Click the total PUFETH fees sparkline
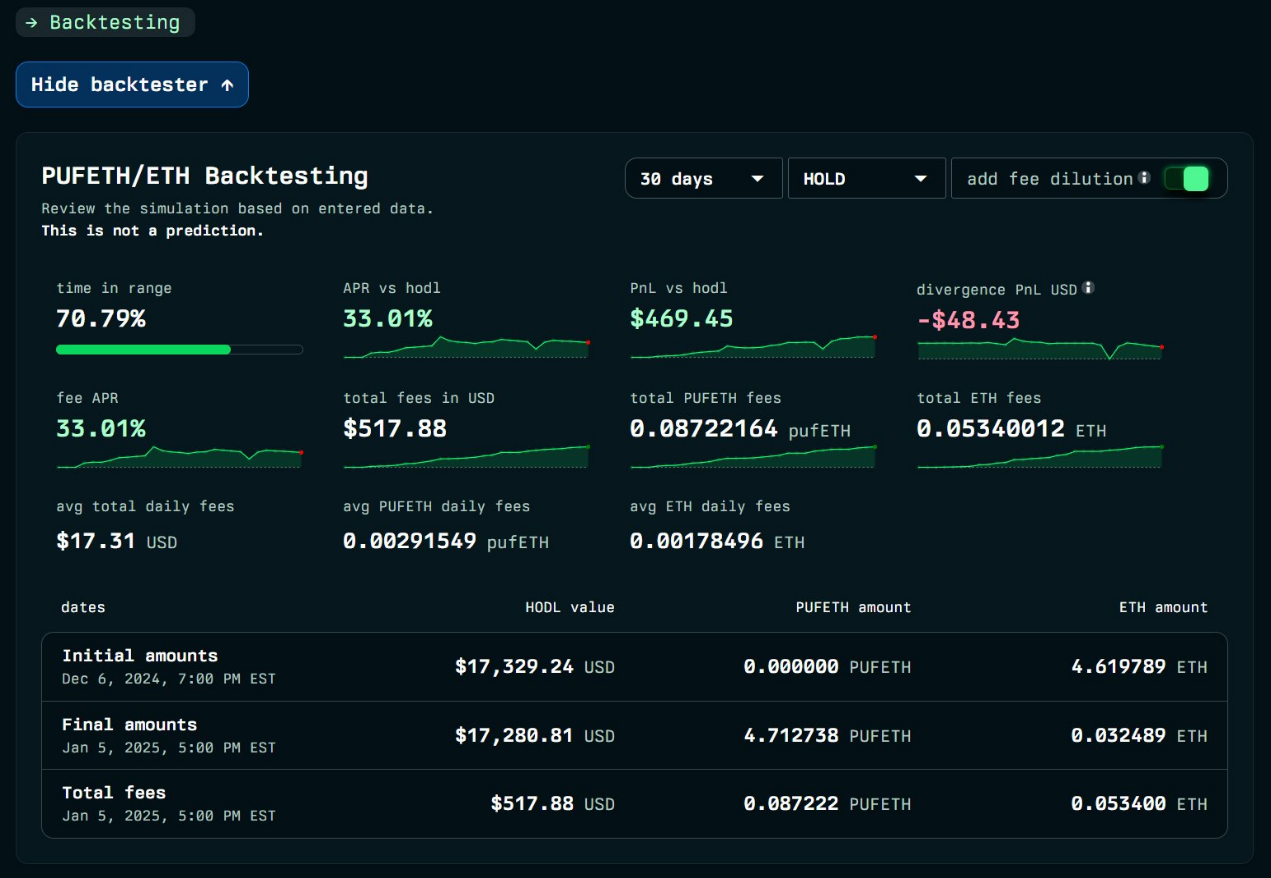 [753, 457]
